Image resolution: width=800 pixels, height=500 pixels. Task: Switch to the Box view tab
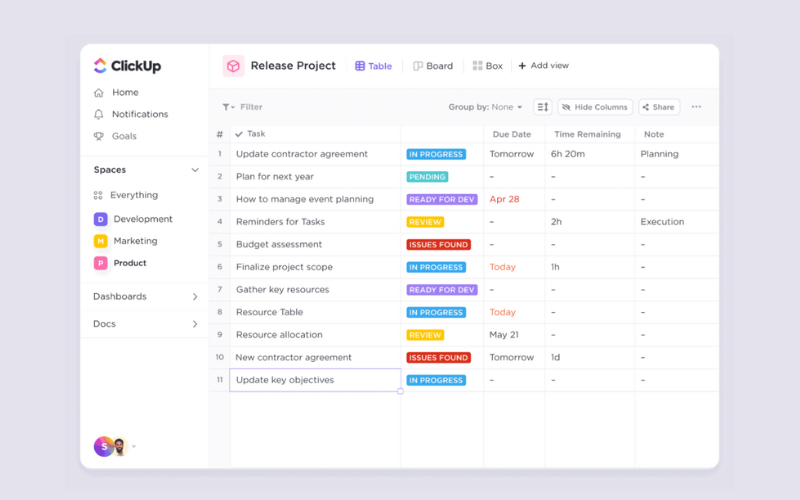point(487,66)
